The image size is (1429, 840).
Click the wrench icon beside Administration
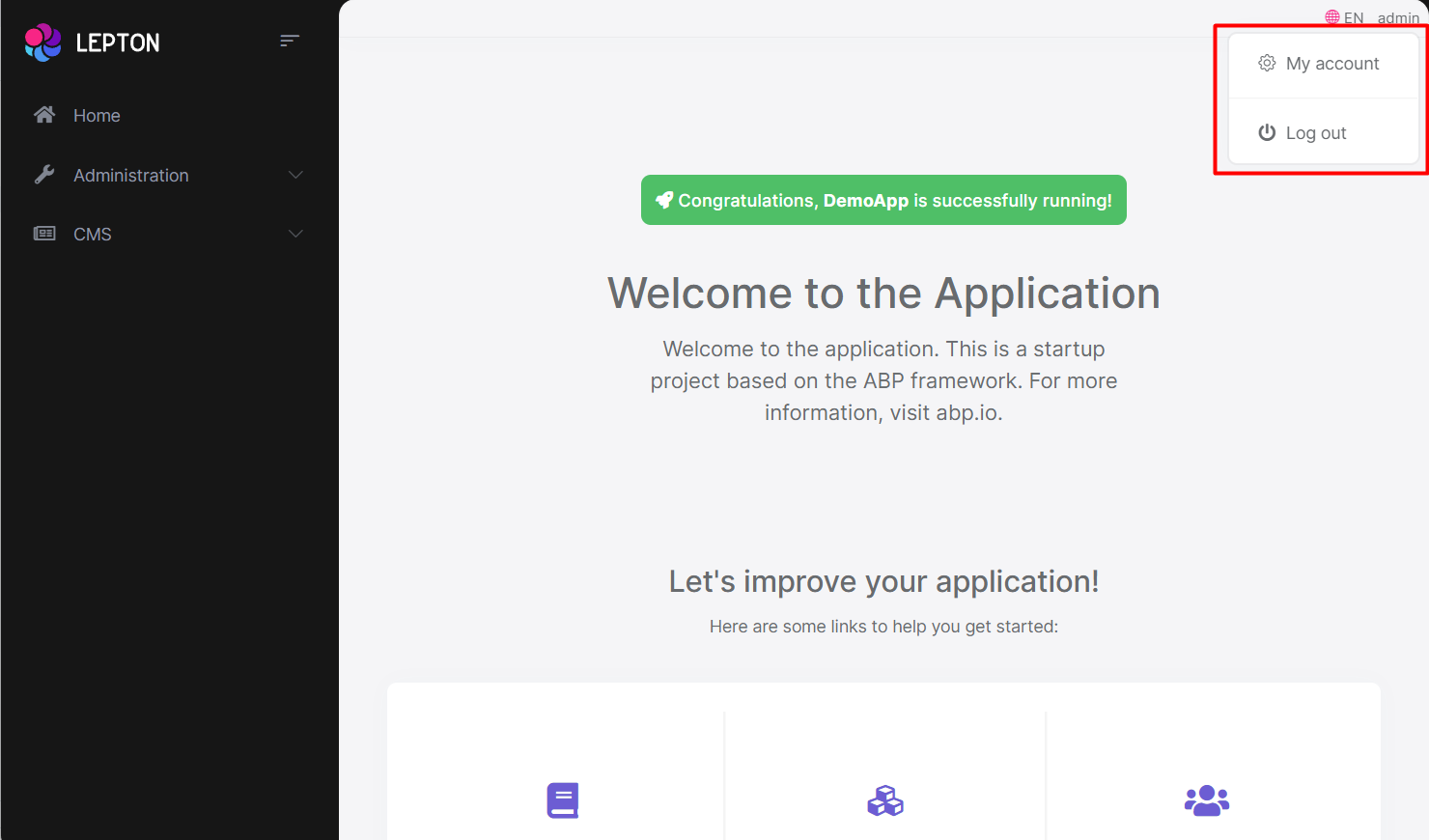click(x=44, y=174)
